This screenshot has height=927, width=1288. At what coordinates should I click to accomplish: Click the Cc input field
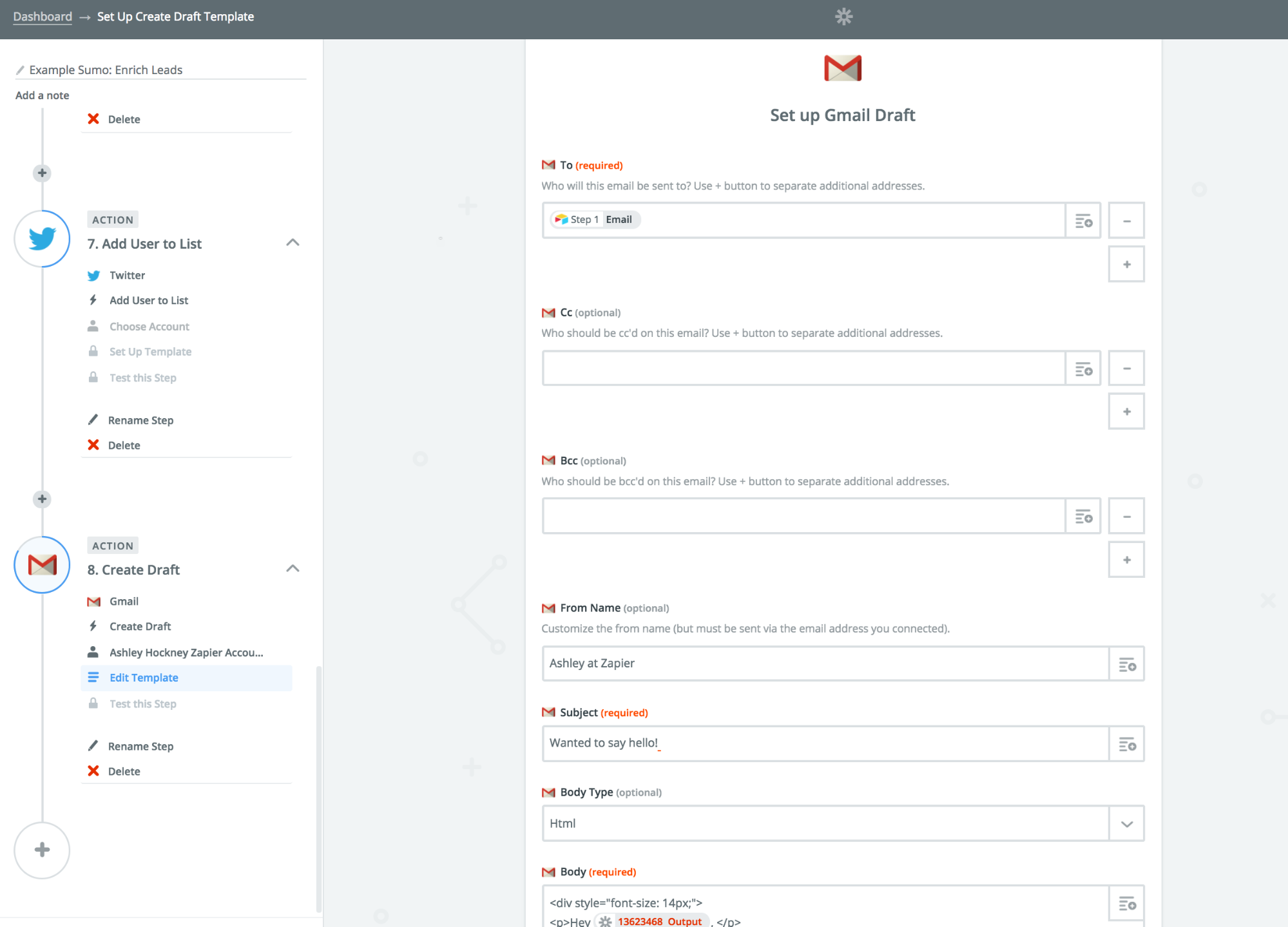803,368
